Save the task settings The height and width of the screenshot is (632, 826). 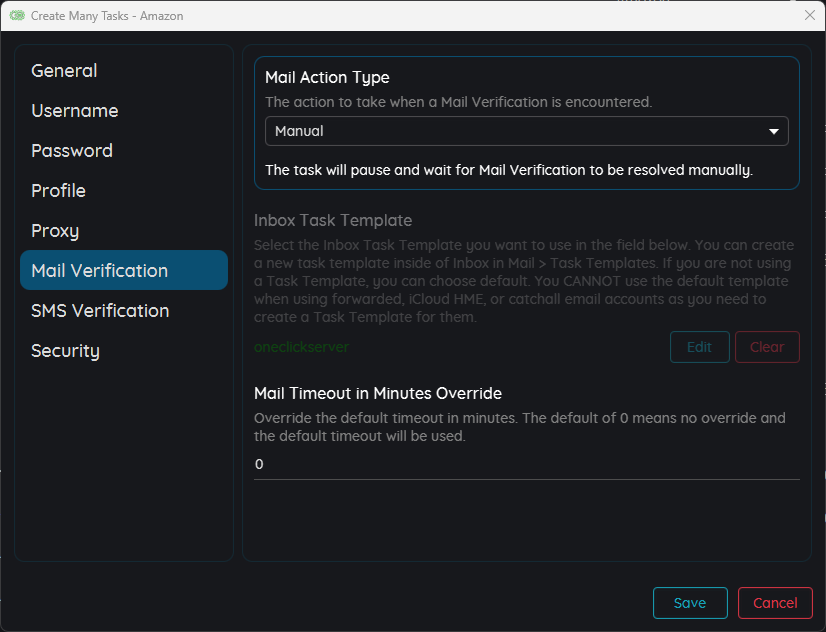pos(690,603)
